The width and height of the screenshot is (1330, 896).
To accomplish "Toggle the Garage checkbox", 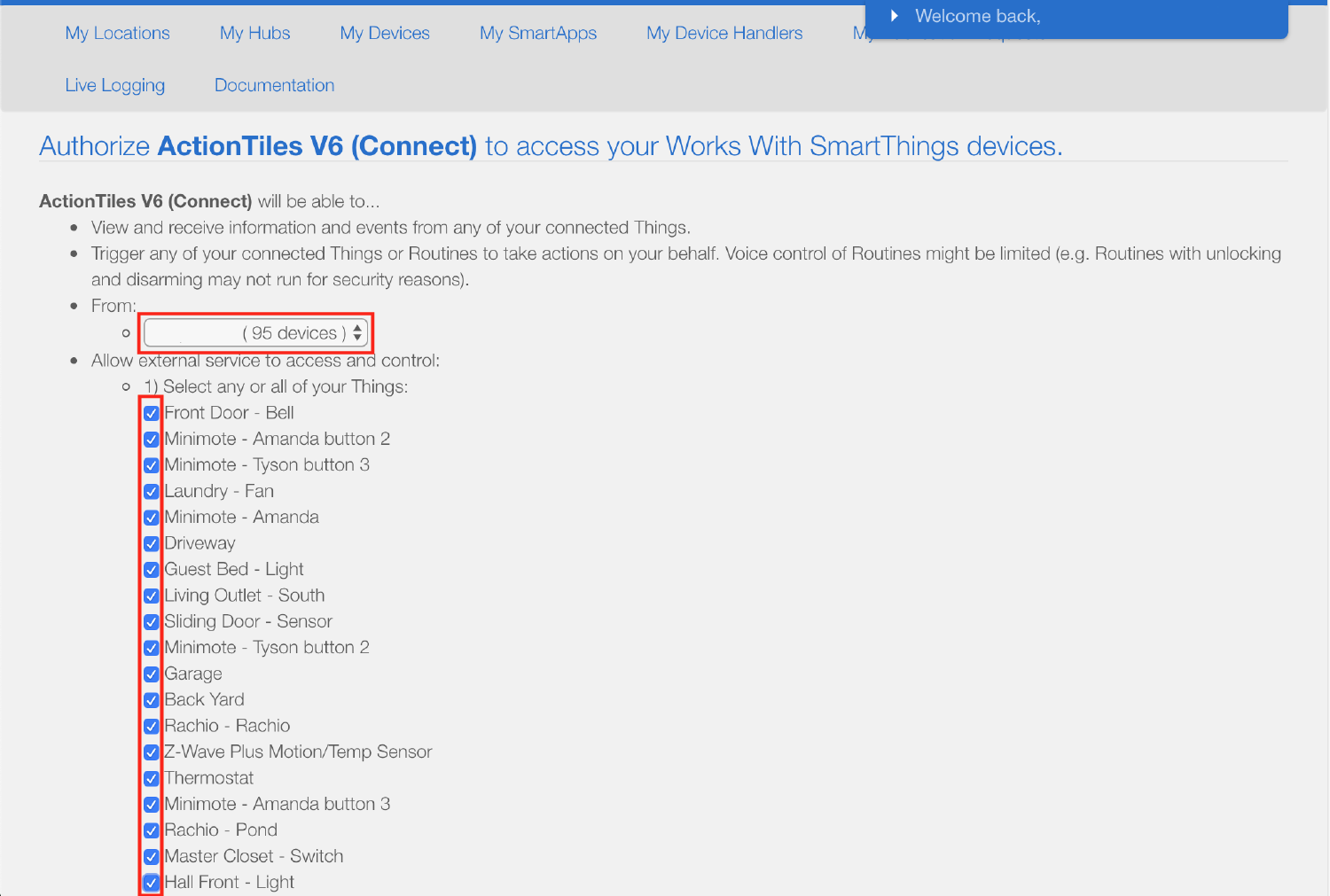I will pos(151,674).
